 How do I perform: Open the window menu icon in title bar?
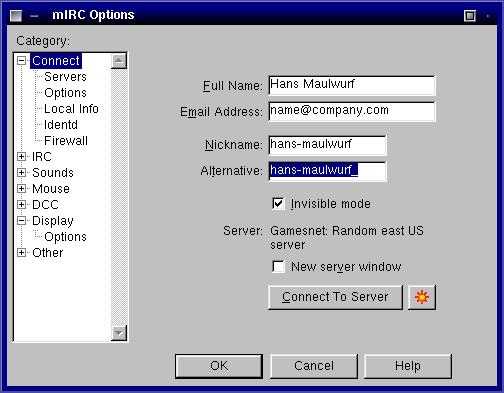[16, 15]
